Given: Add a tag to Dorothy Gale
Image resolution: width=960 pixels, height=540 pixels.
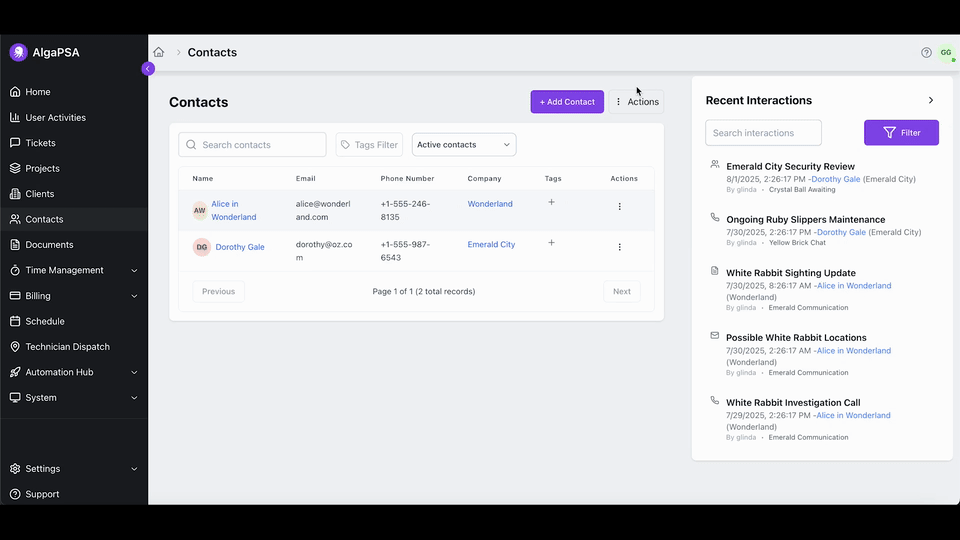Looking at the screenshot, I should [x=551, y=243].
